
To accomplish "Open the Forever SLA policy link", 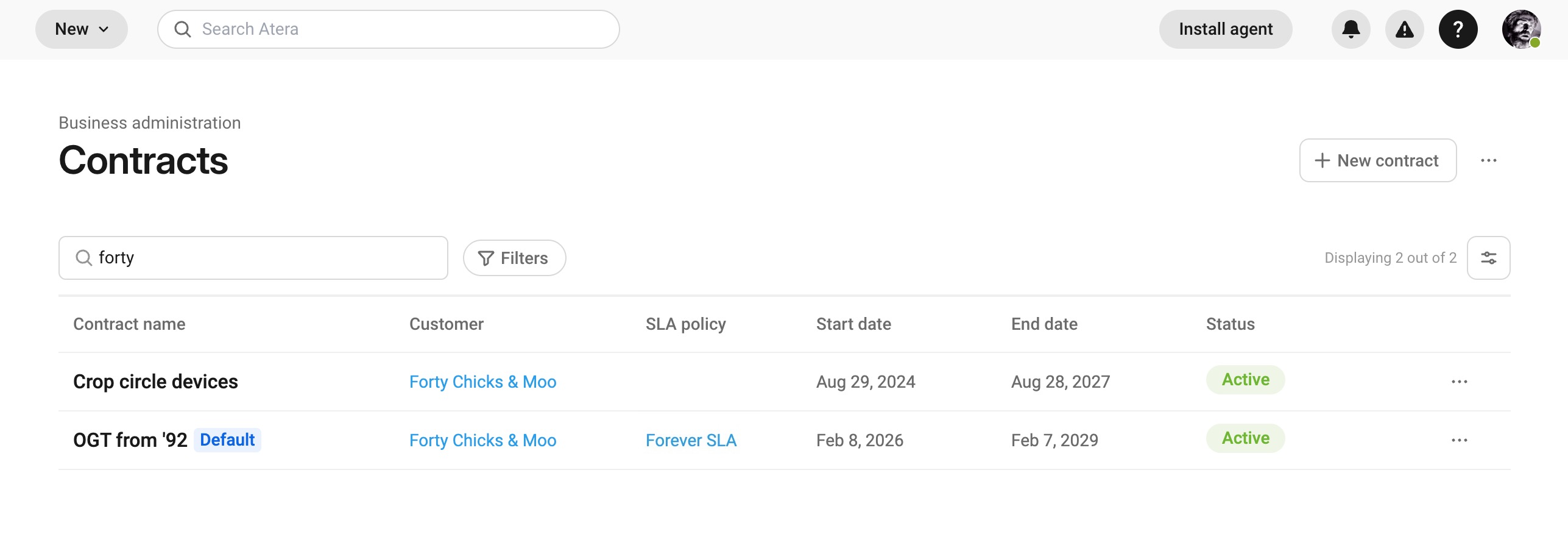I will [x=691, y=440].
